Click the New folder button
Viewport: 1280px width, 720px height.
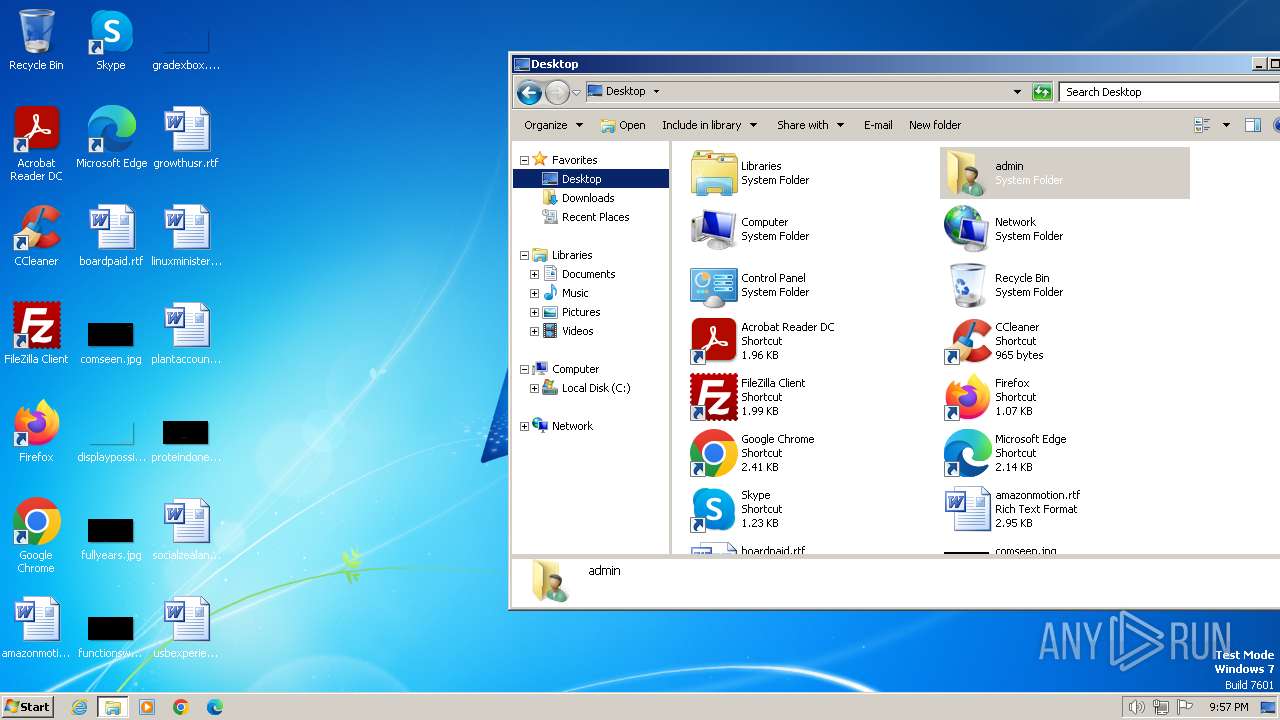pos(935,125)
